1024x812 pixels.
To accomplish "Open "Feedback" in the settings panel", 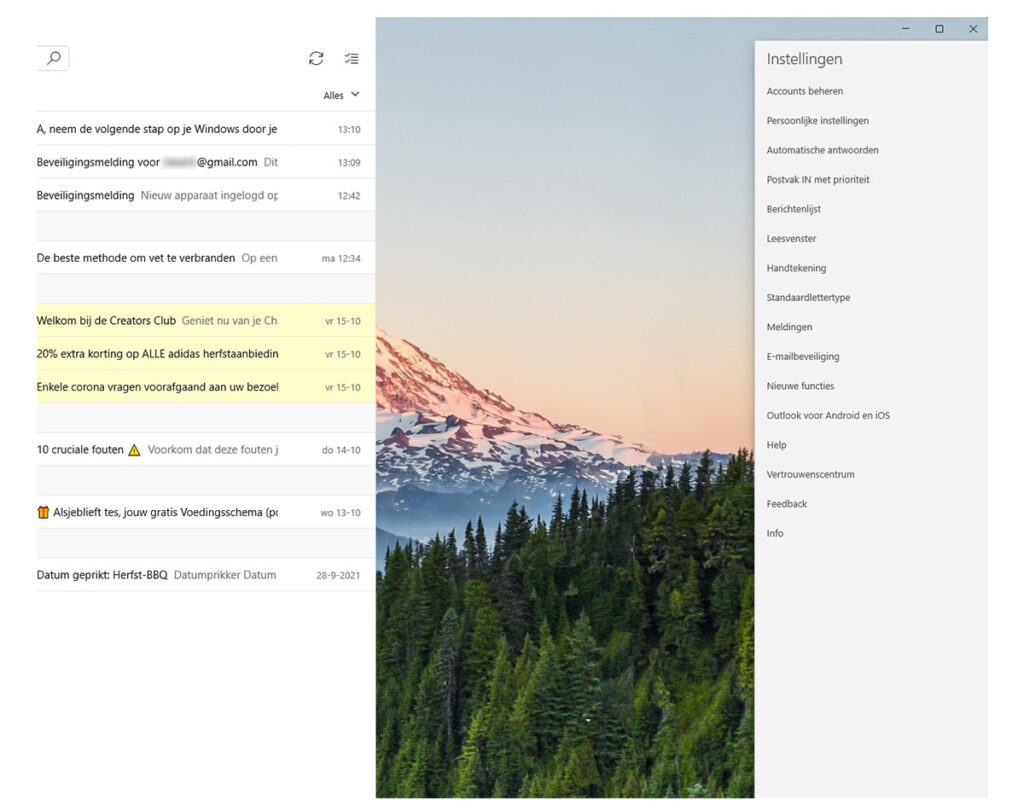I will [787, 504].
